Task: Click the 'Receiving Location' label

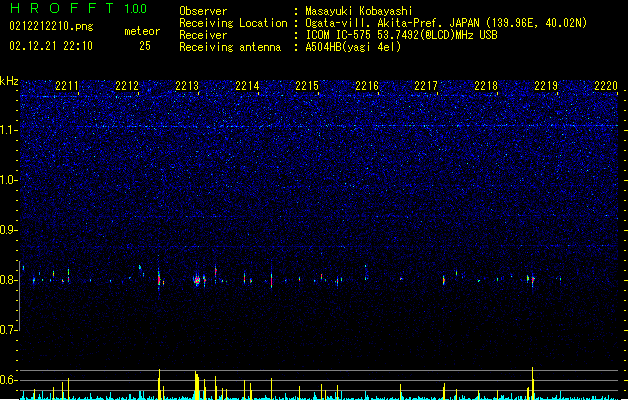Action: [233, 23]
